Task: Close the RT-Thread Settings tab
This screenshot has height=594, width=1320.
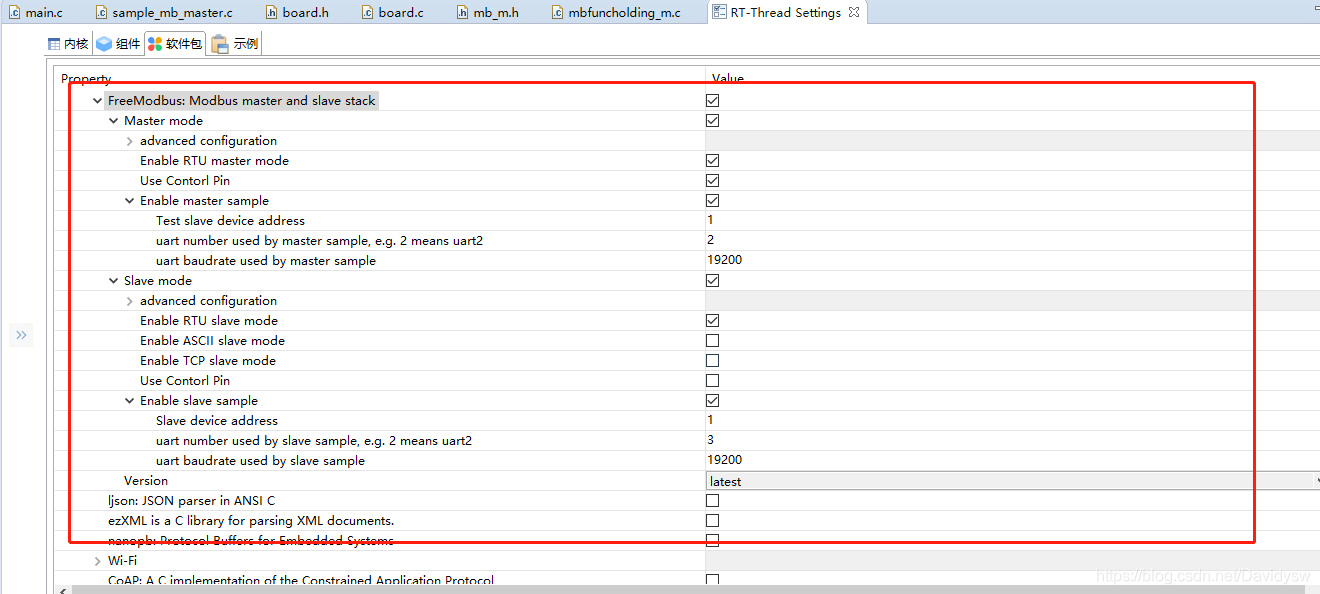Action: (x=853, y=13)
